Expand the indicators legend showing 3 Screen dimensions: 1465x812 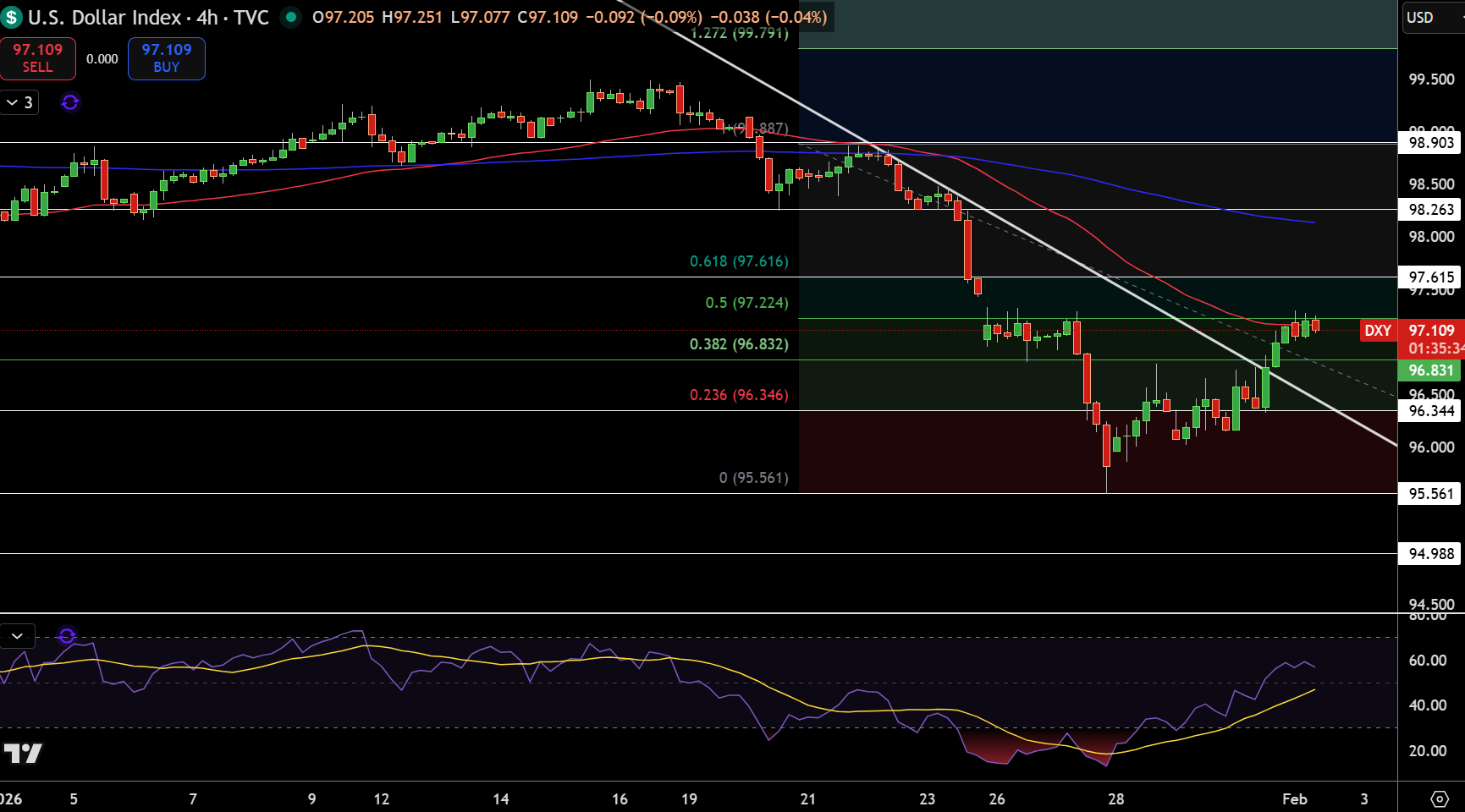pyautogui.click(x=19, y=102)
